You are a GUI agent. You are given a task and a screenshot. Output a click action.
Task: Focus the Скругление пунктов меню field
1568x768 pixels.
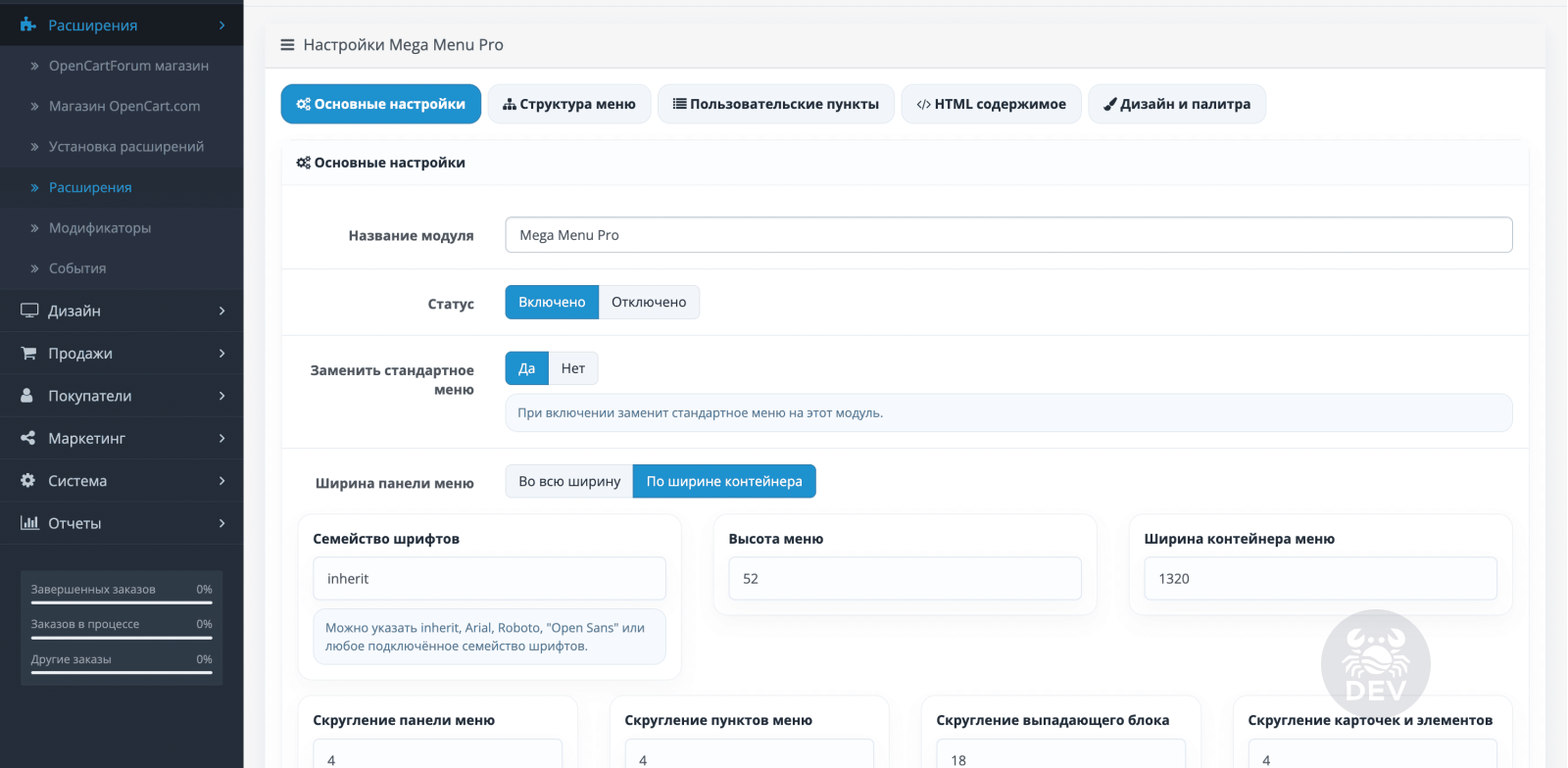[749, 754]
